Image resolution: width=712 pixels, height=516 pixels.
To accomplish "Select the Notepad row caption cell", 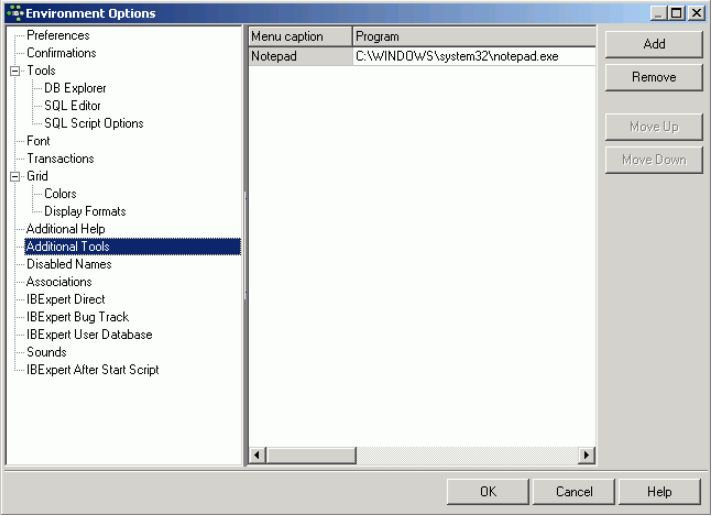I will pyautogui.click(x=300, y=57).
